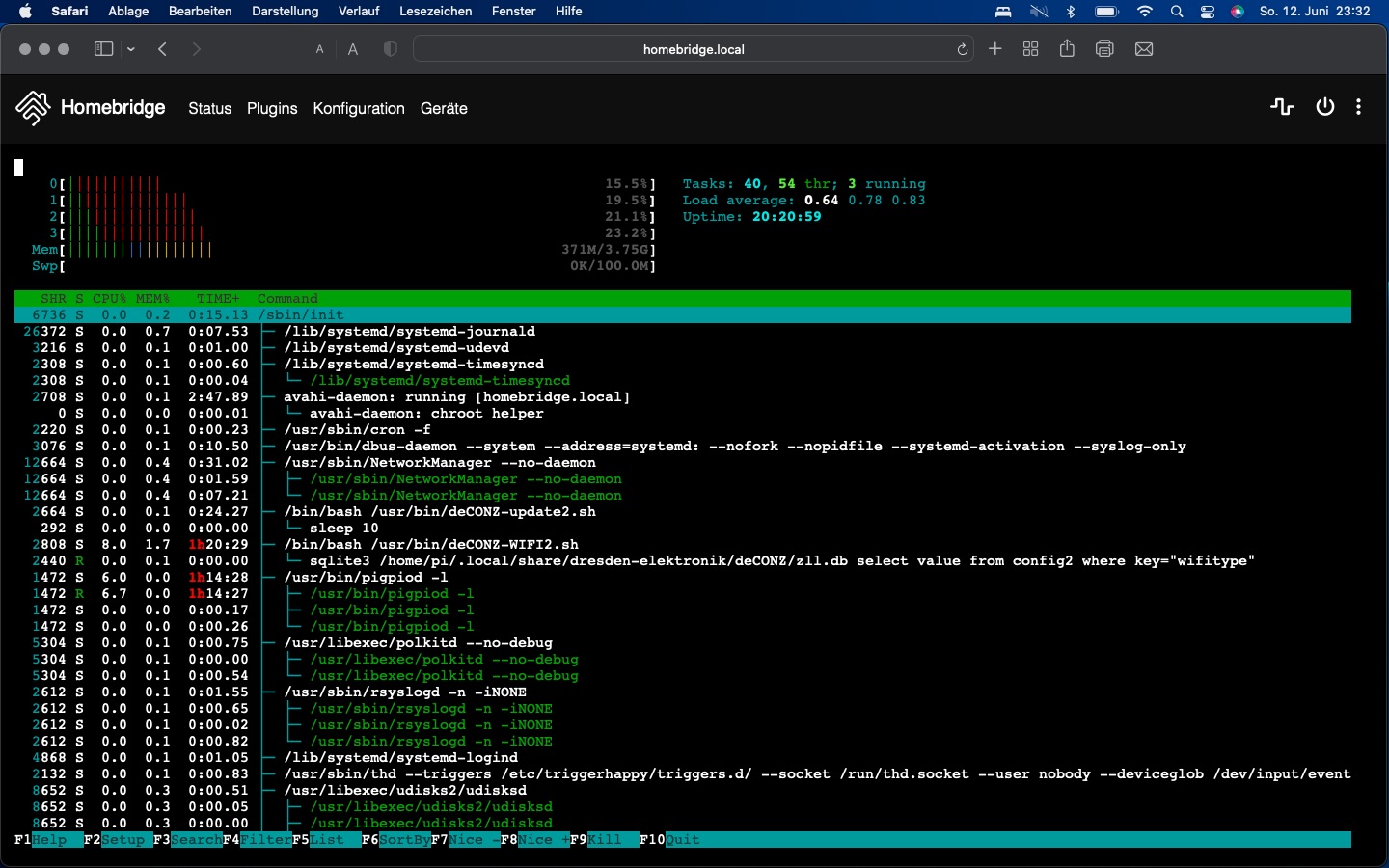
Task: Click the privacy report shield icon
Action: pyautogui.click(x=390, y=49)
